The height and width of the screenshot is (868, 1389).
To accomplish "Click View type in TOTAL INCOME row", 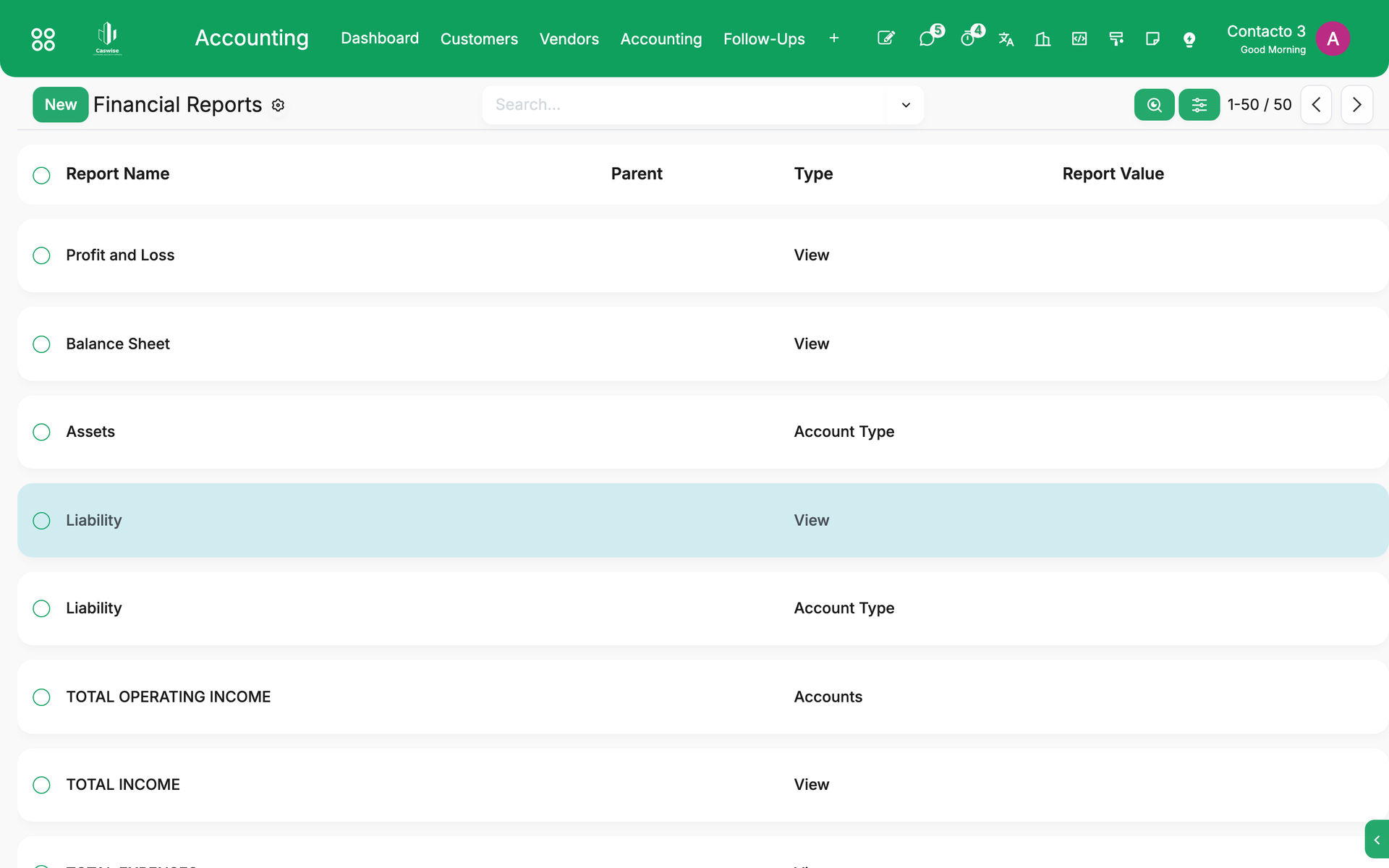I will tap(812, 785).
